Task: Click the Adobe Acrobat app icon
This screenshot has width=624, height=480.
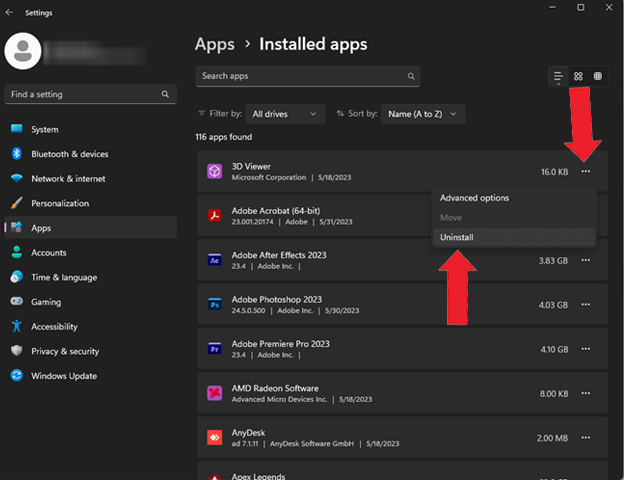Action: click(x=214, y=216)
